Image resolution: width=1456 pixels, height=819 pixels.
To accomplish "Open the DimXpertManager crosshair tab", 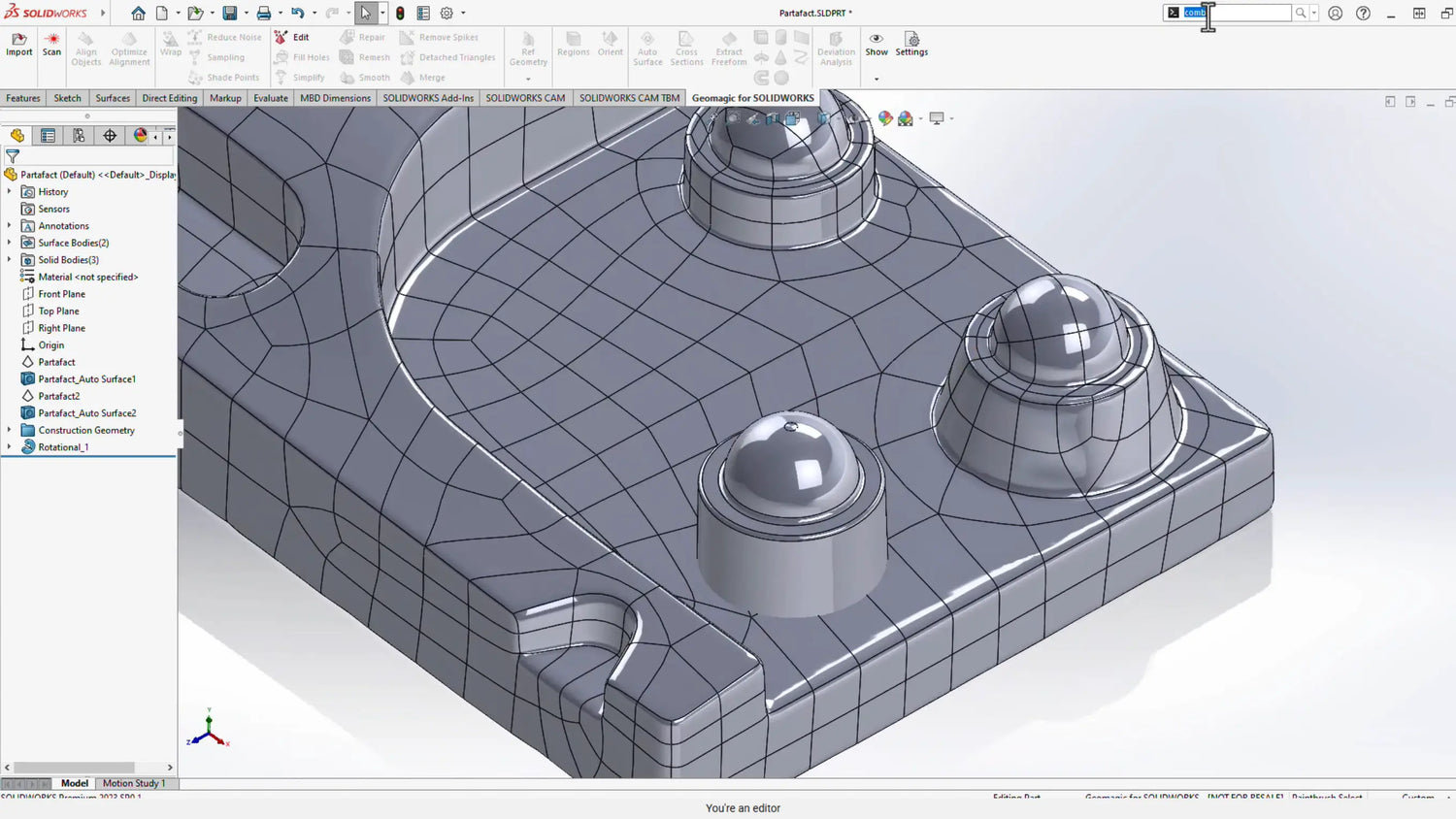I will coord(110,136).
